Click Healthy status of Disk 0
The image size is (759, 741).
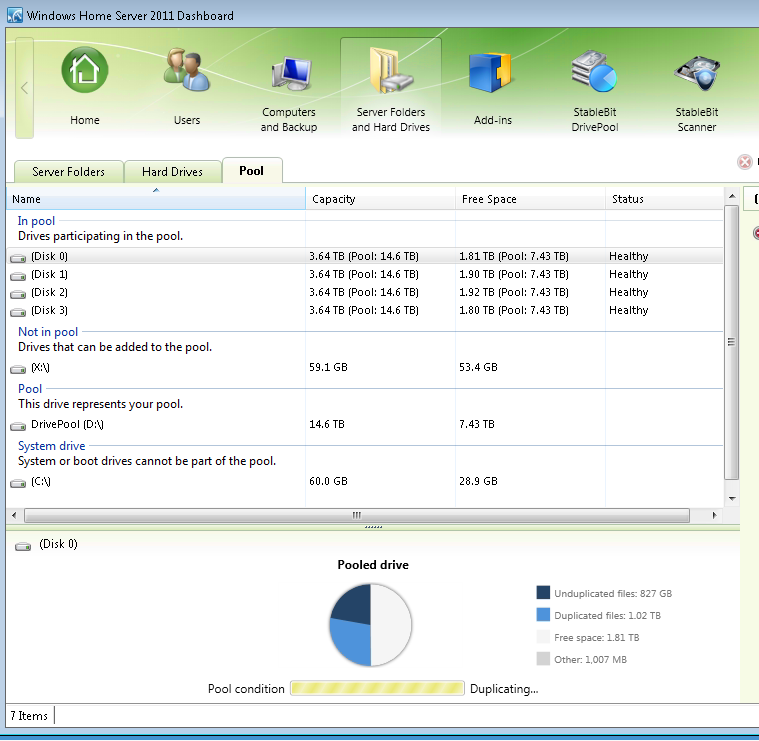(628, 257)
